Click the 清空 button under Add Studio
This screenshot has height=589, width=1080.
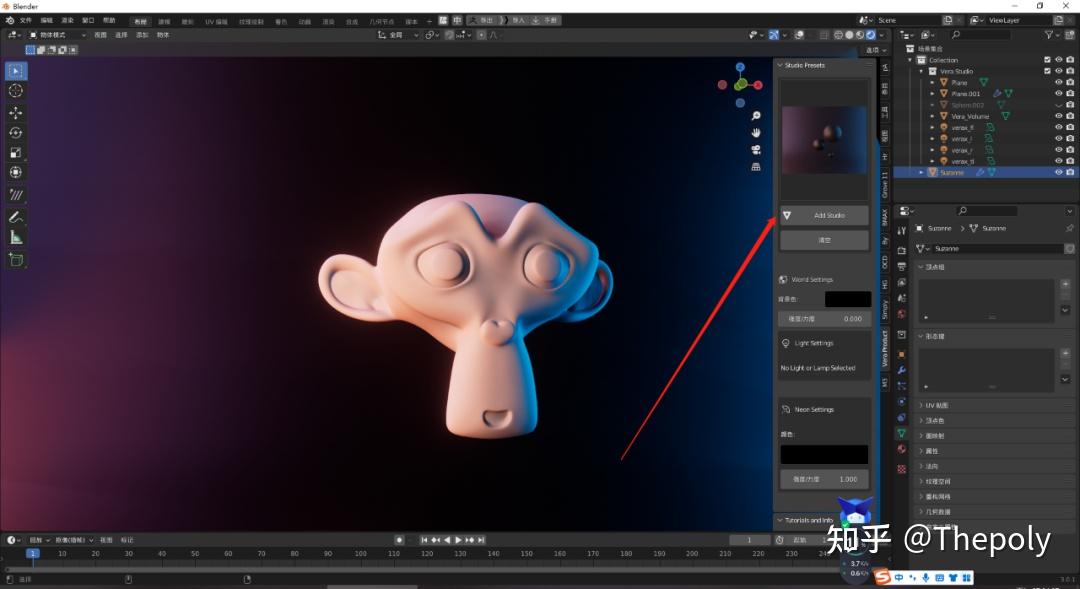click(x=824, y=240)
